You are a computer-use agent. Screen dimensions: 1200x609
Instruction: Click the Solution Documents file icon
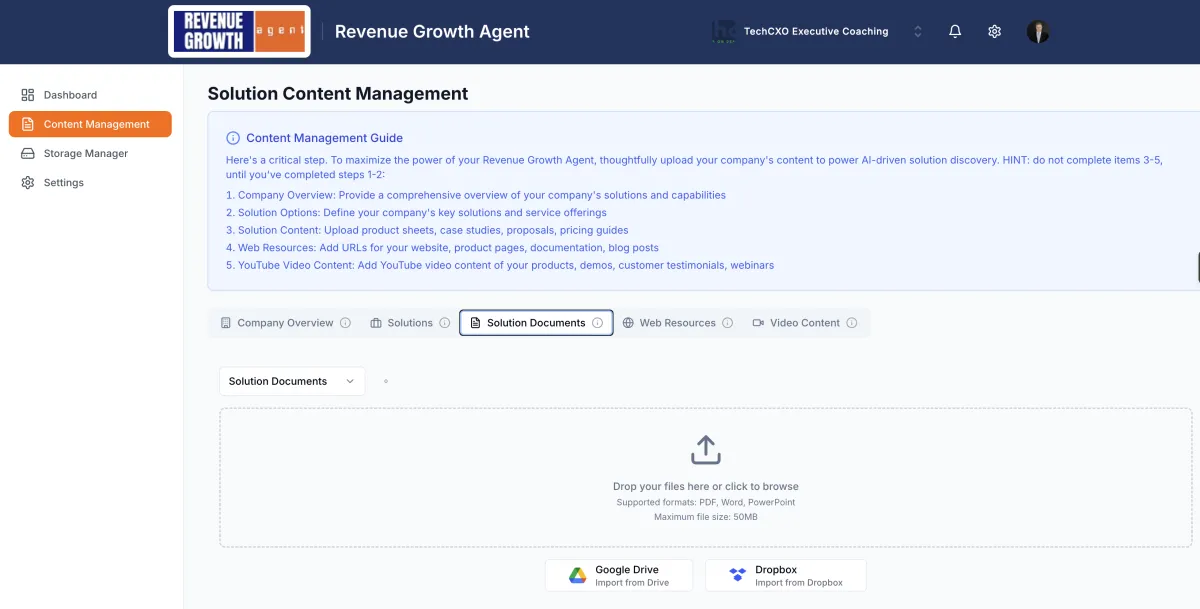point(476,323)
